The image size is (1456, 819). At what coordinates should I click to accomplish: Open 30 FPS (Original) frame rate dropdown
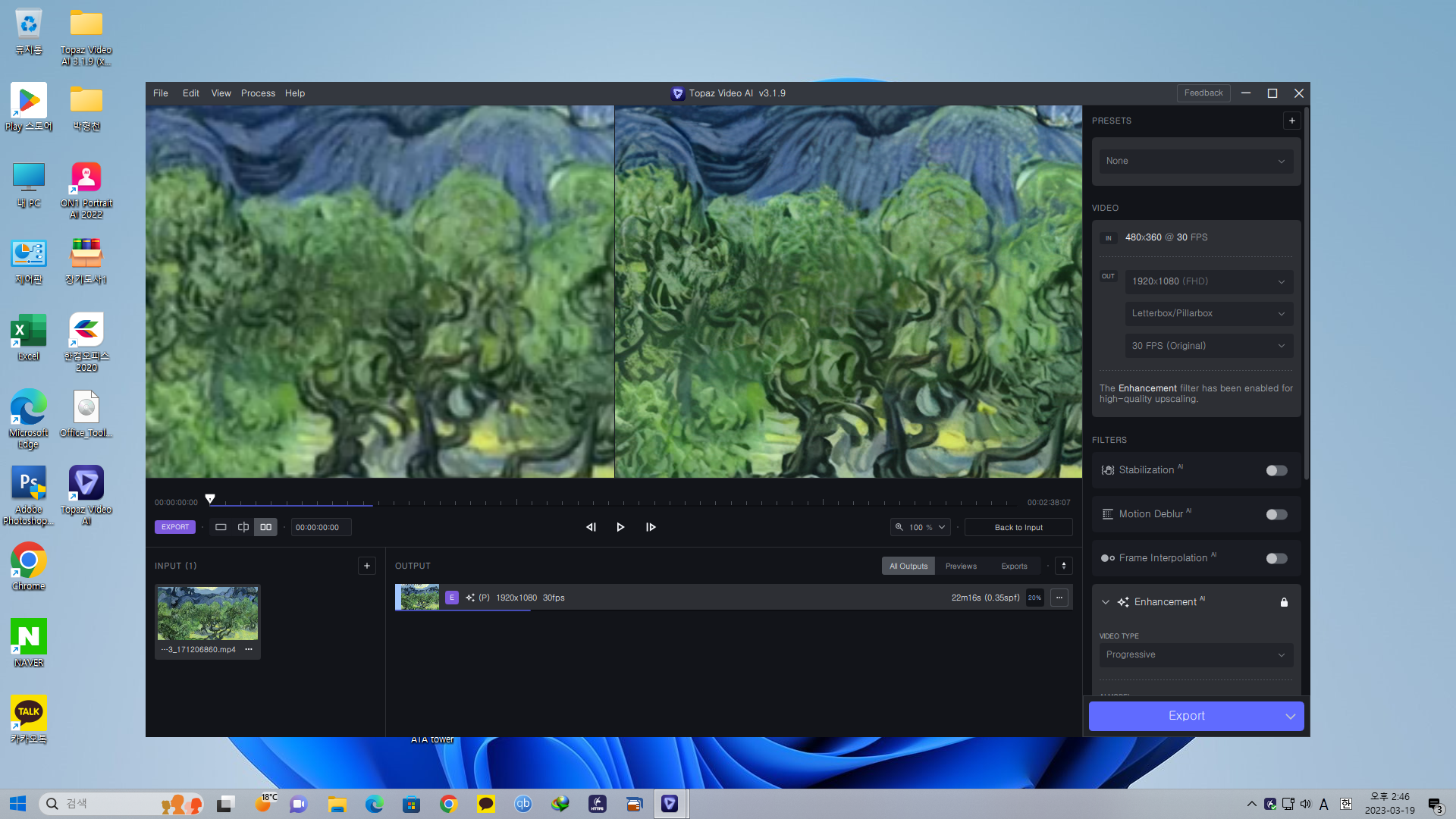pos(1209,346)
